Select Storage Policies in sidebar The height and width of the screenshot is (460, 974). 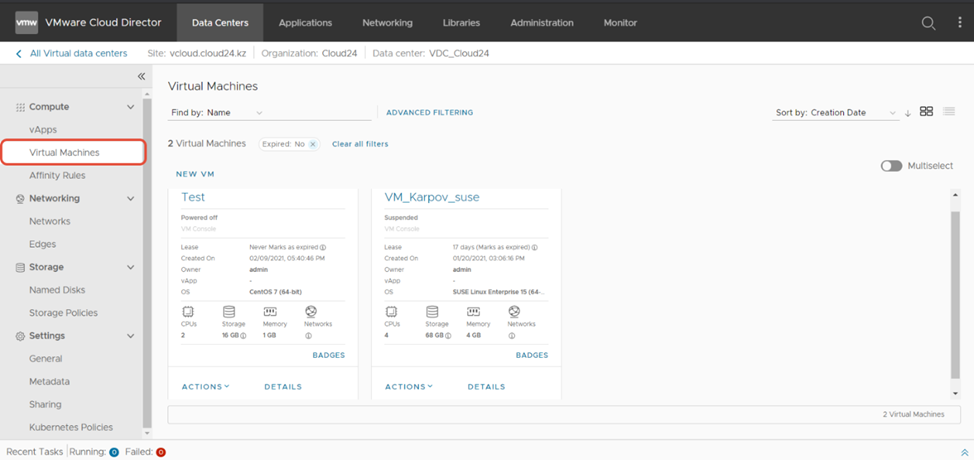64,313
